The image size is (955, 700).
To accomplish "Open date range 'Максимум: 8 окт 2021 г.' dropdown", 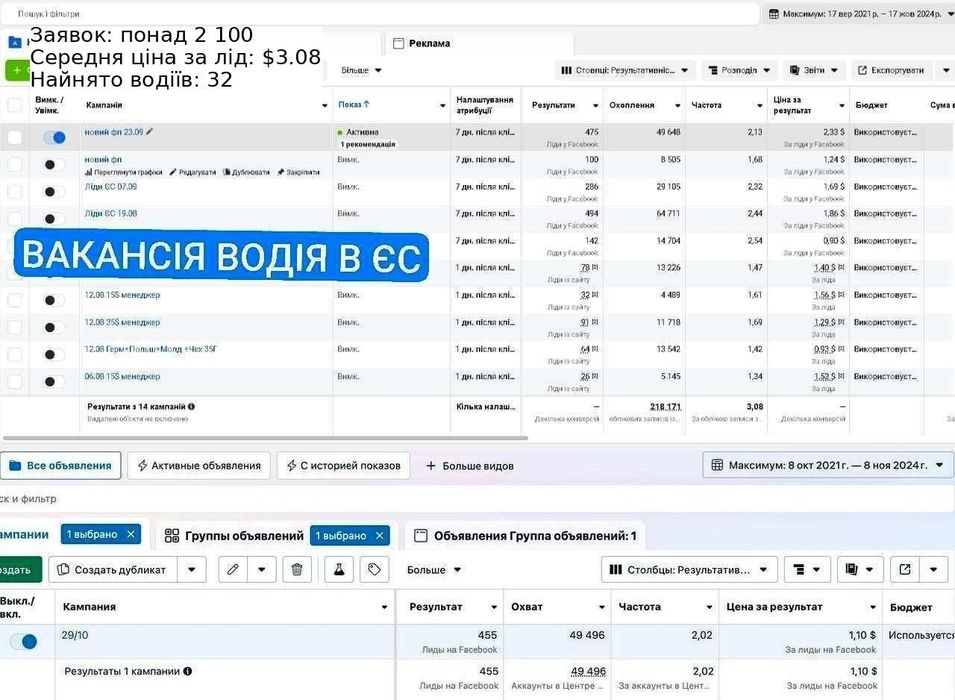I will pos(828,465).
